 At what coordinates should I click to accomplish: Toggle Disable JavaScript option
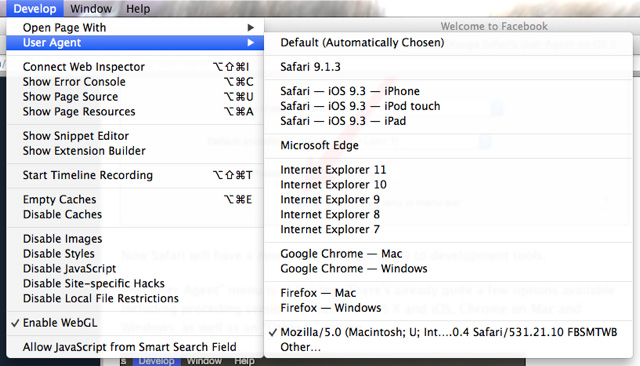coord(135,268)
